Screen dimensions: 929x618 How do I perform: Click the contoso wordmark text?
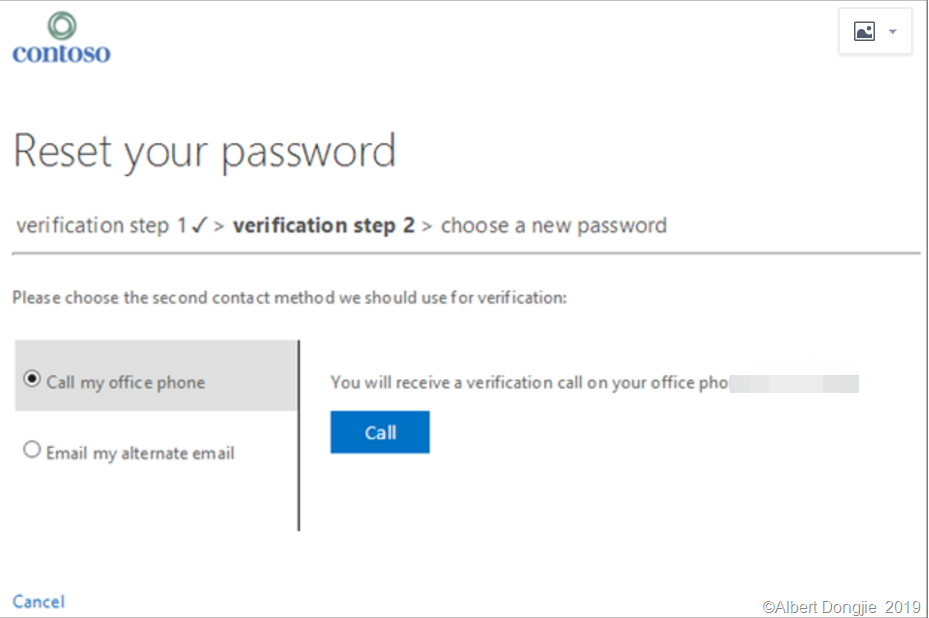[x=61, y=53]
